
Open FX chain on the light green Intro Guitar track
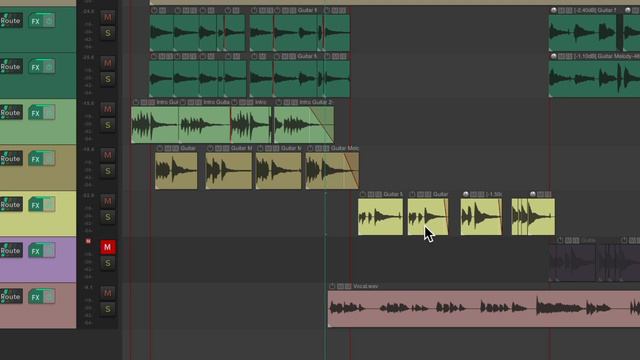pyautogui.click(x=36, y=113)
